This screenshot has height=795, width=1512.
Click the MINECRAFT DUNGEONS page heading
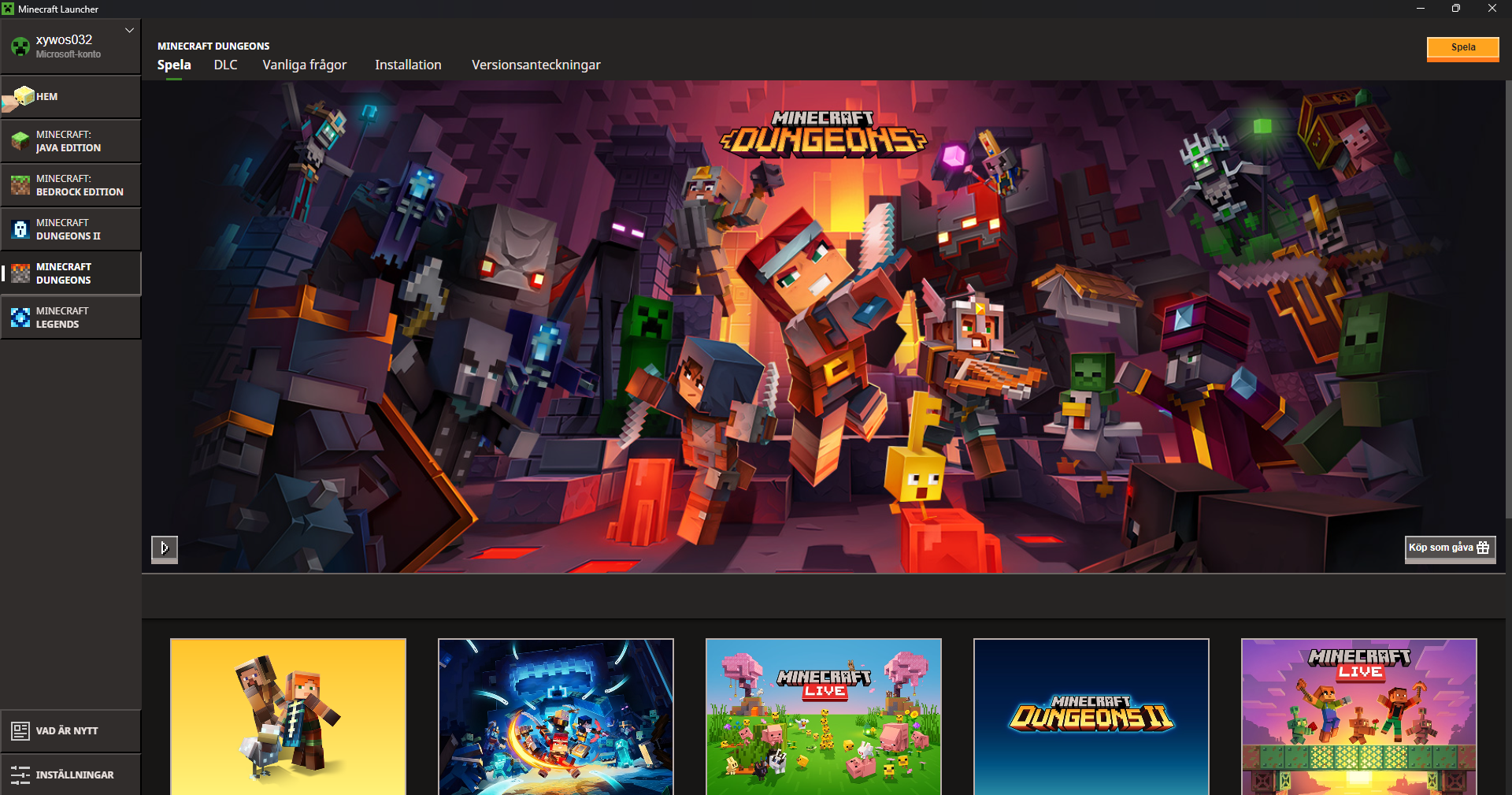(x=213, y=46)
